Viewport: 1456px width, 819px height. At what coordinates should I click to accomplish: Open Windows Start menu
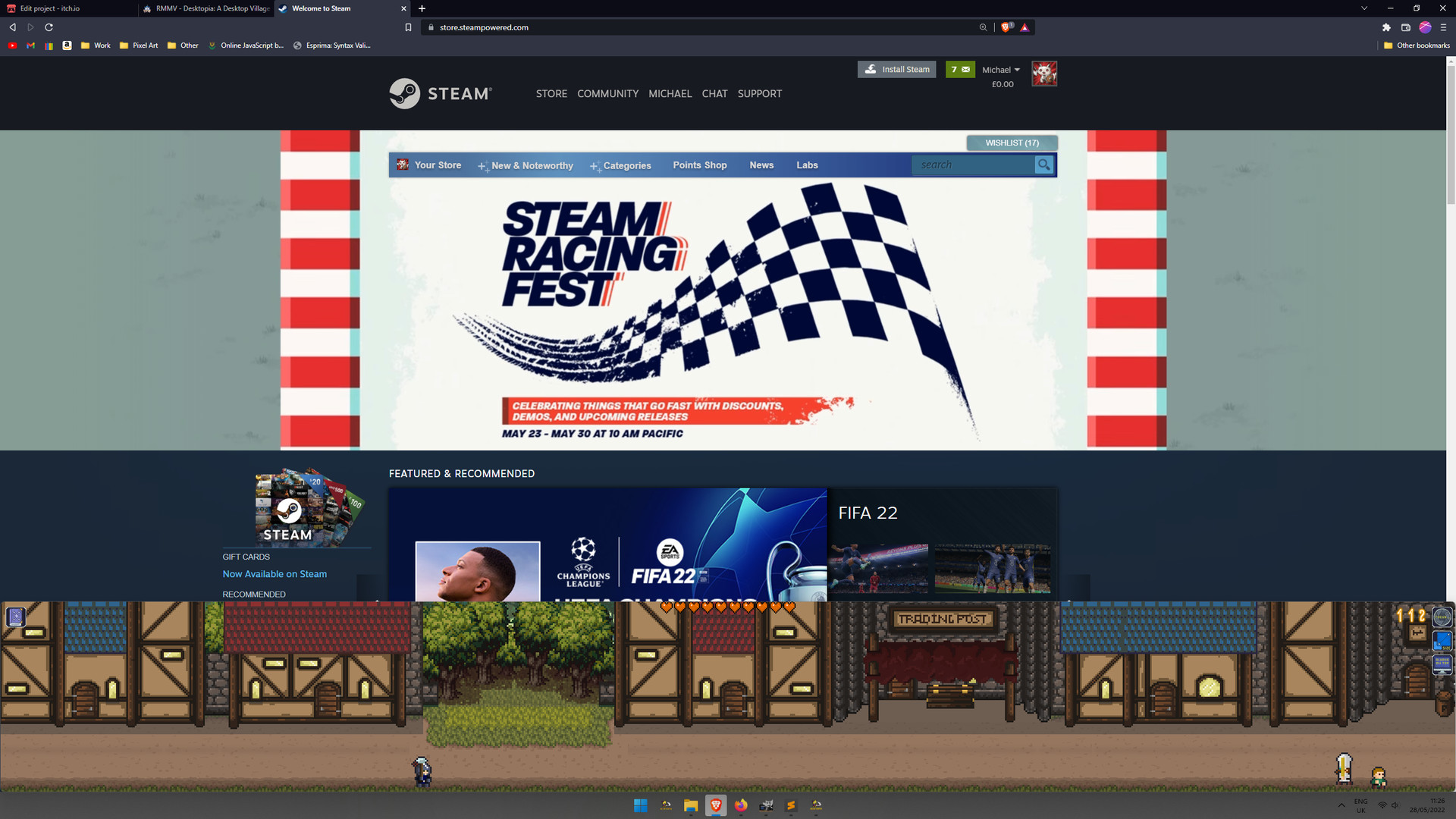(640, 805)
